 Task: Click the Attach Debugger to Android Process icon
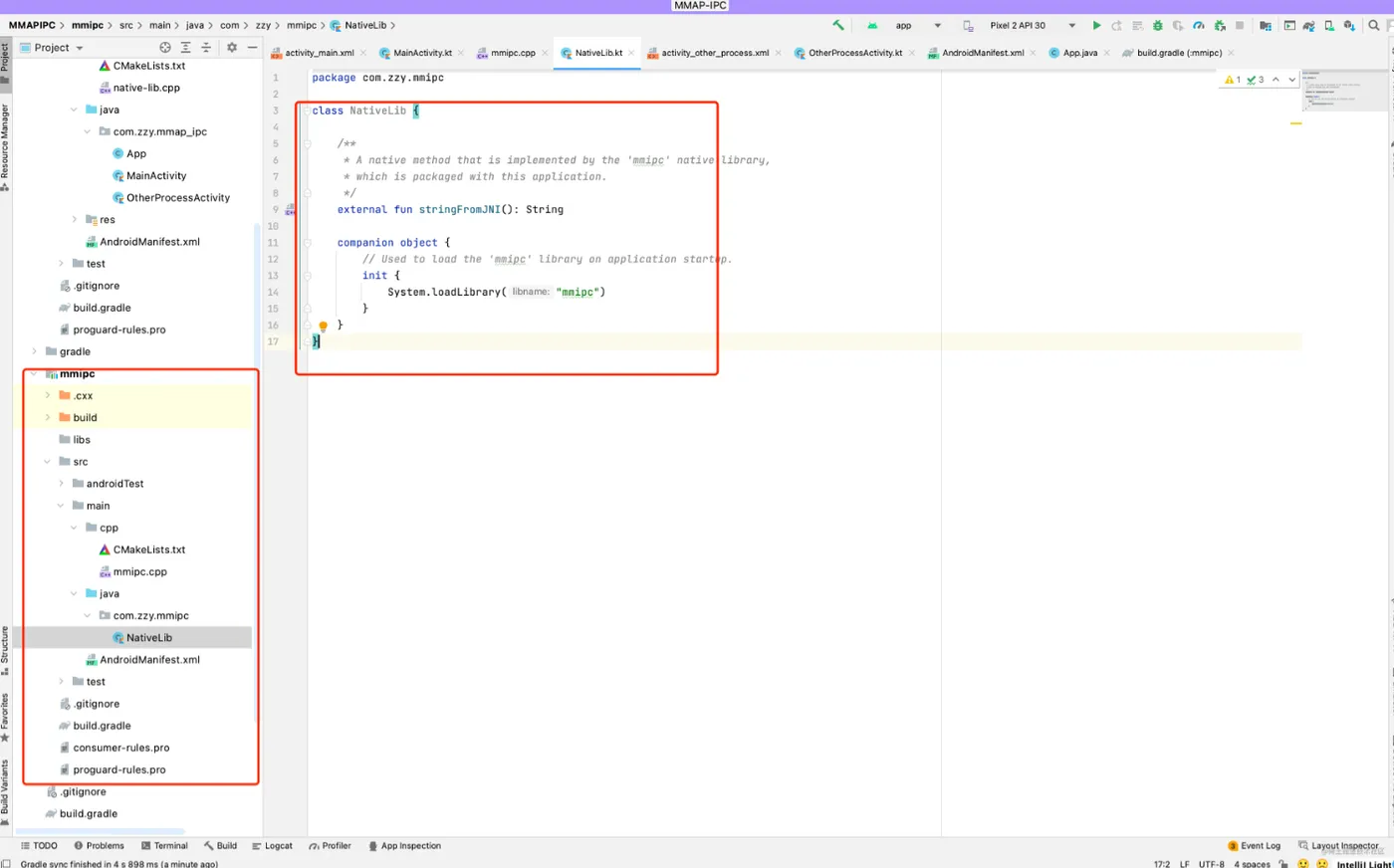(1220, 25)
